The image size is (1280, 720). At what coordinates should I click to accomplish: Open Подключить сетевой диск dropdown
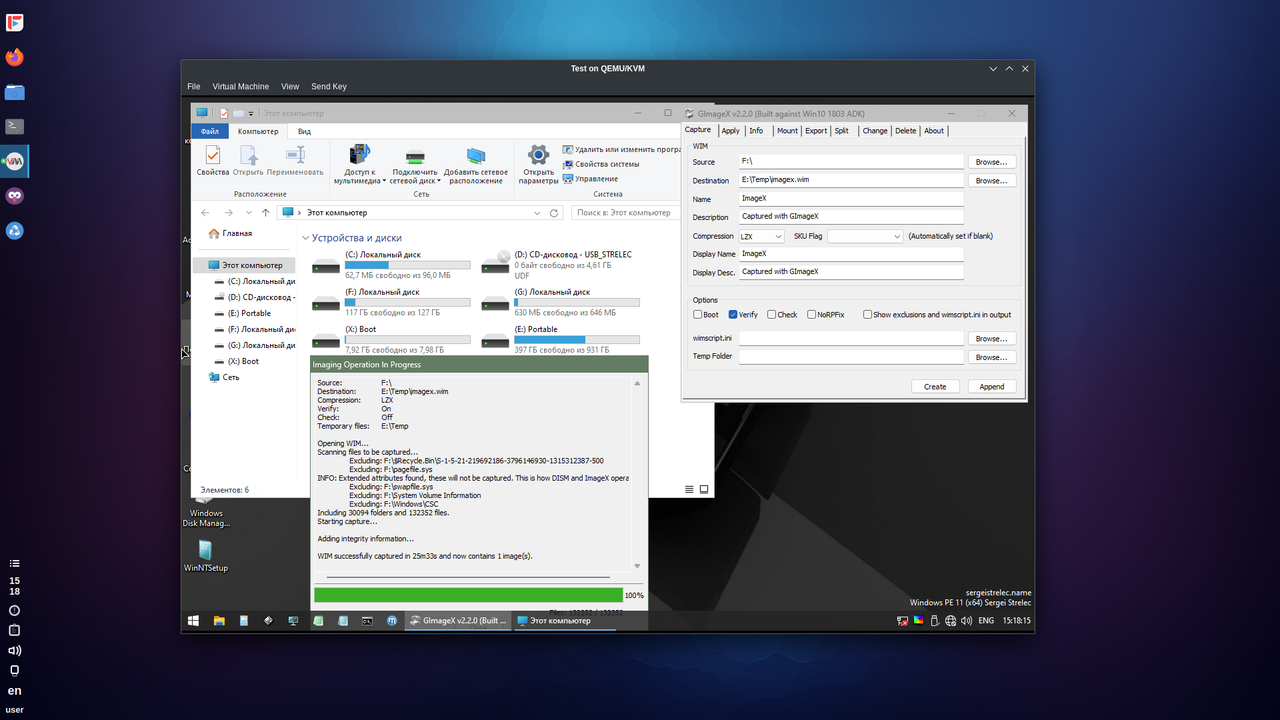(414, 165)
